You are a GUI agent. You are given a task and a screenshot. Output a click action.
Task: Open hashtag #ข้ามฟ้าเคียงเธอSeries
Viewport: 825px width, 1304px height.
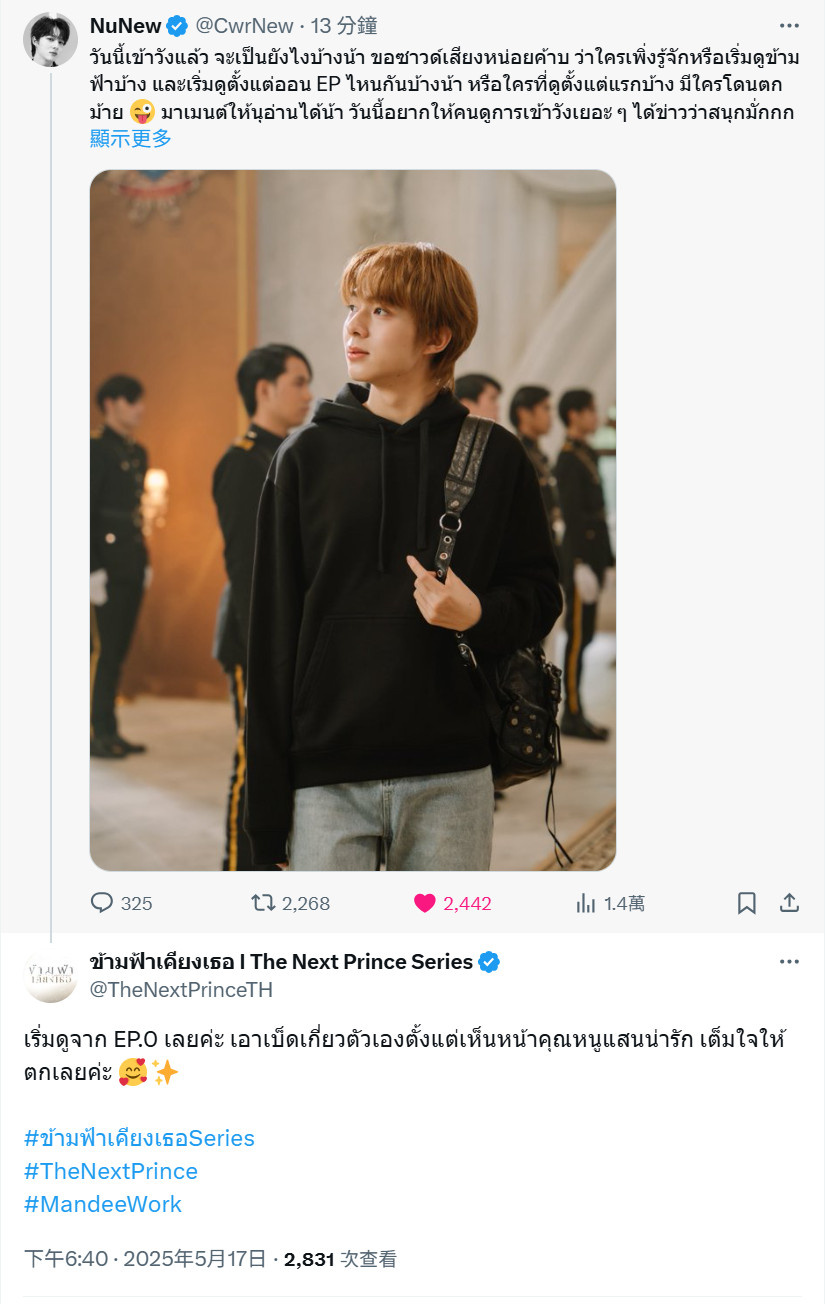(139, 1138)
